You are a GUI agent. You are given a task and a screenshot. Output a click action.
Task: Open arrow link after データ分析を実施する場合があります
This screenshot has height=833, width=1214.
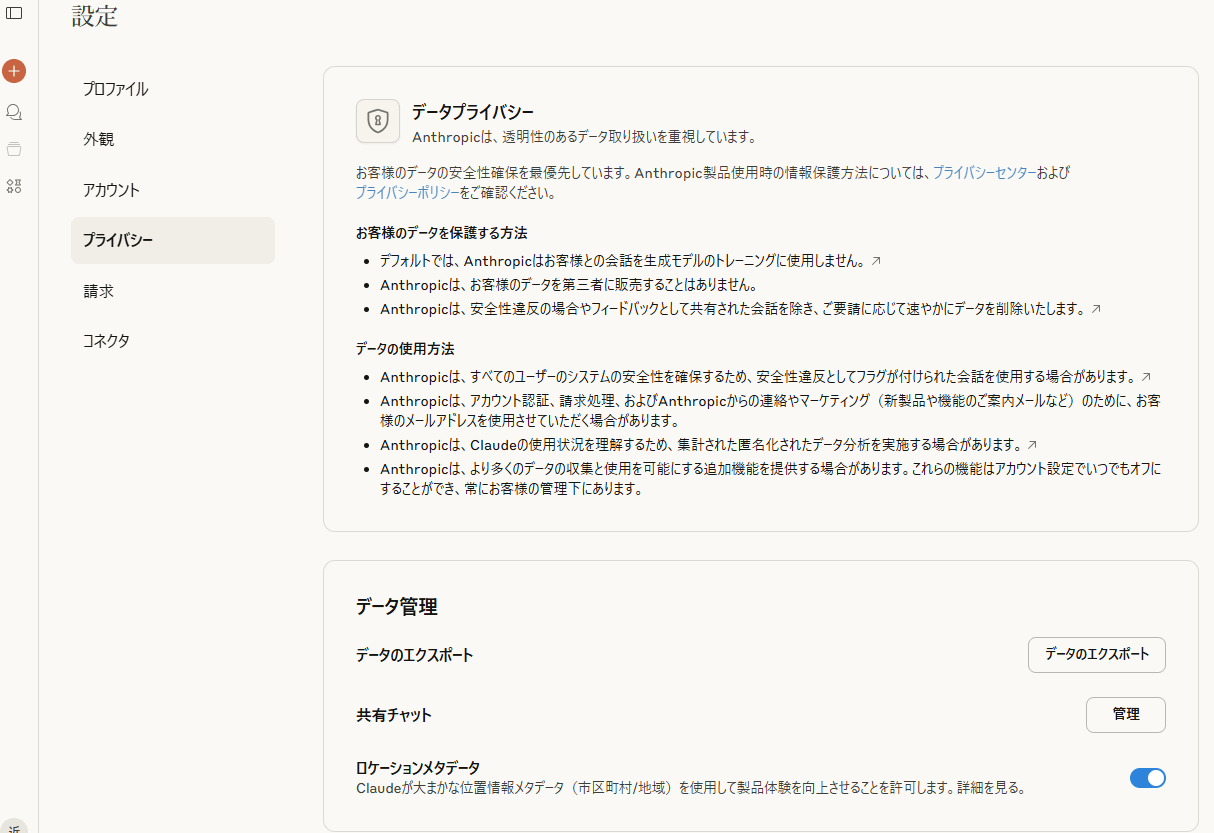coord(1032,445)
